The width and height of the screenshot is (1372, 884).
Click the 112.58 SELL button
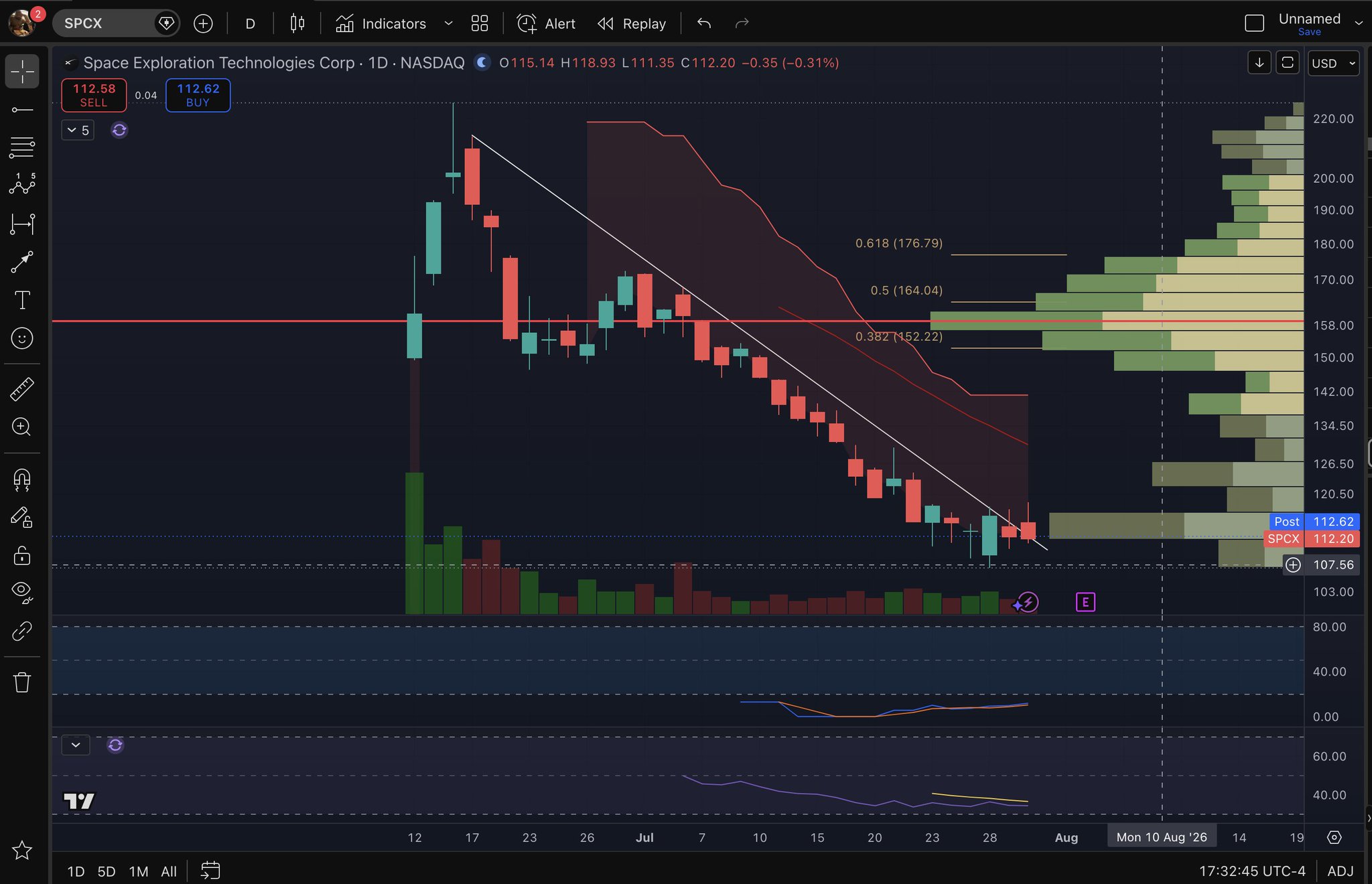tap(94, 95)
